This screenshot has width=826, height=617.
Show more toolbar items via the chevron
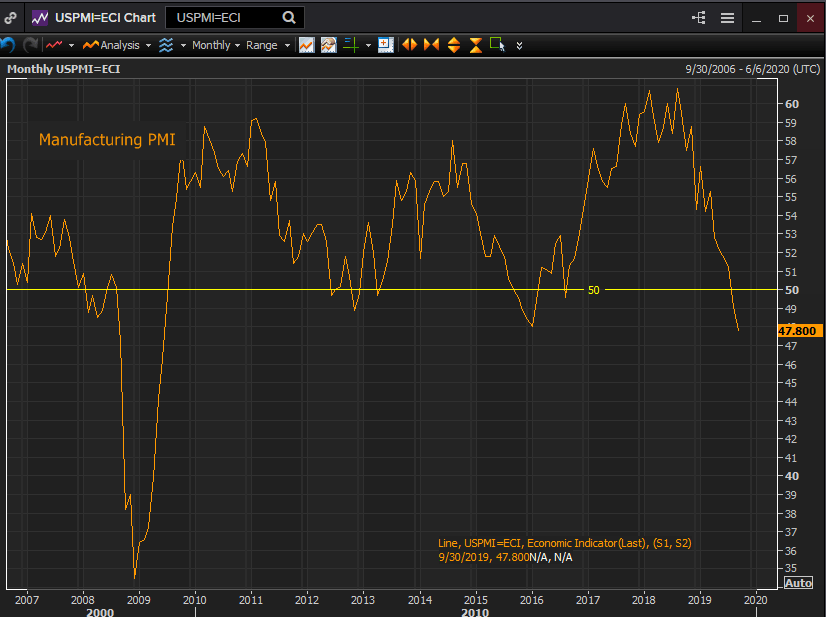pyautogui.click(x=518, y=45)
